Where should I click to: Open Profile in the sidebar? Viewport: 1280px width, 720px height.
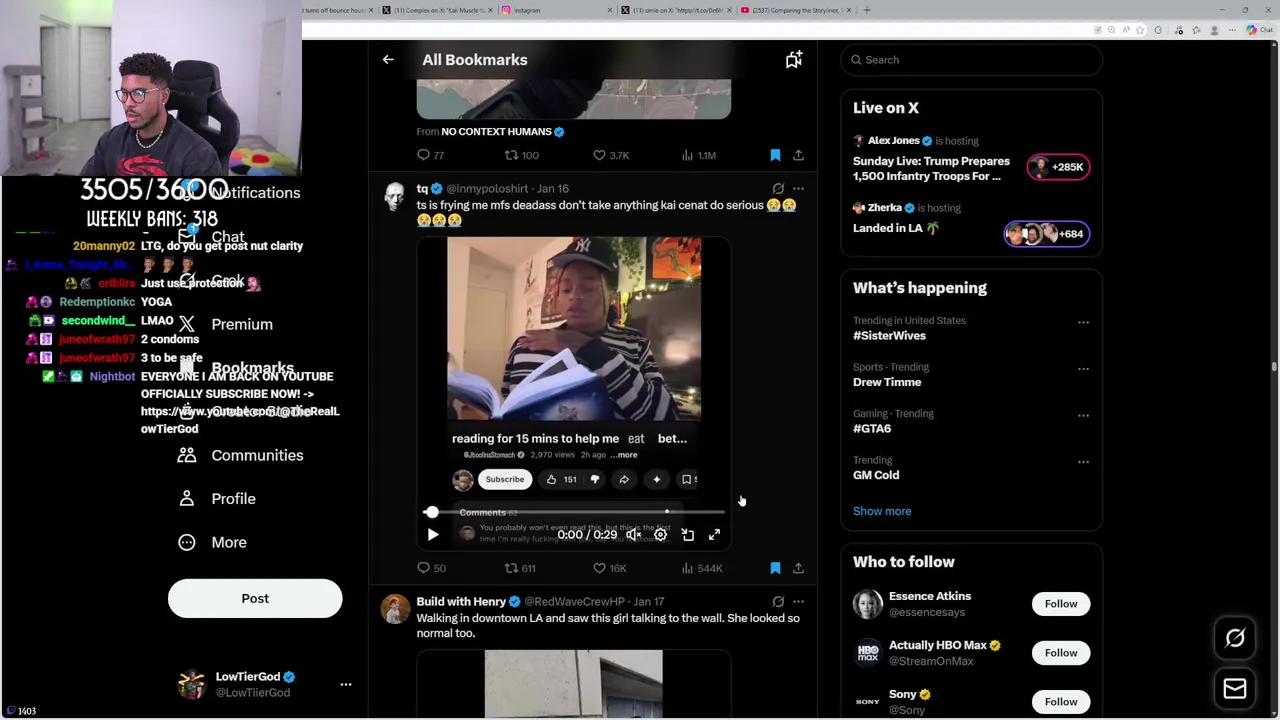(216, 498)
